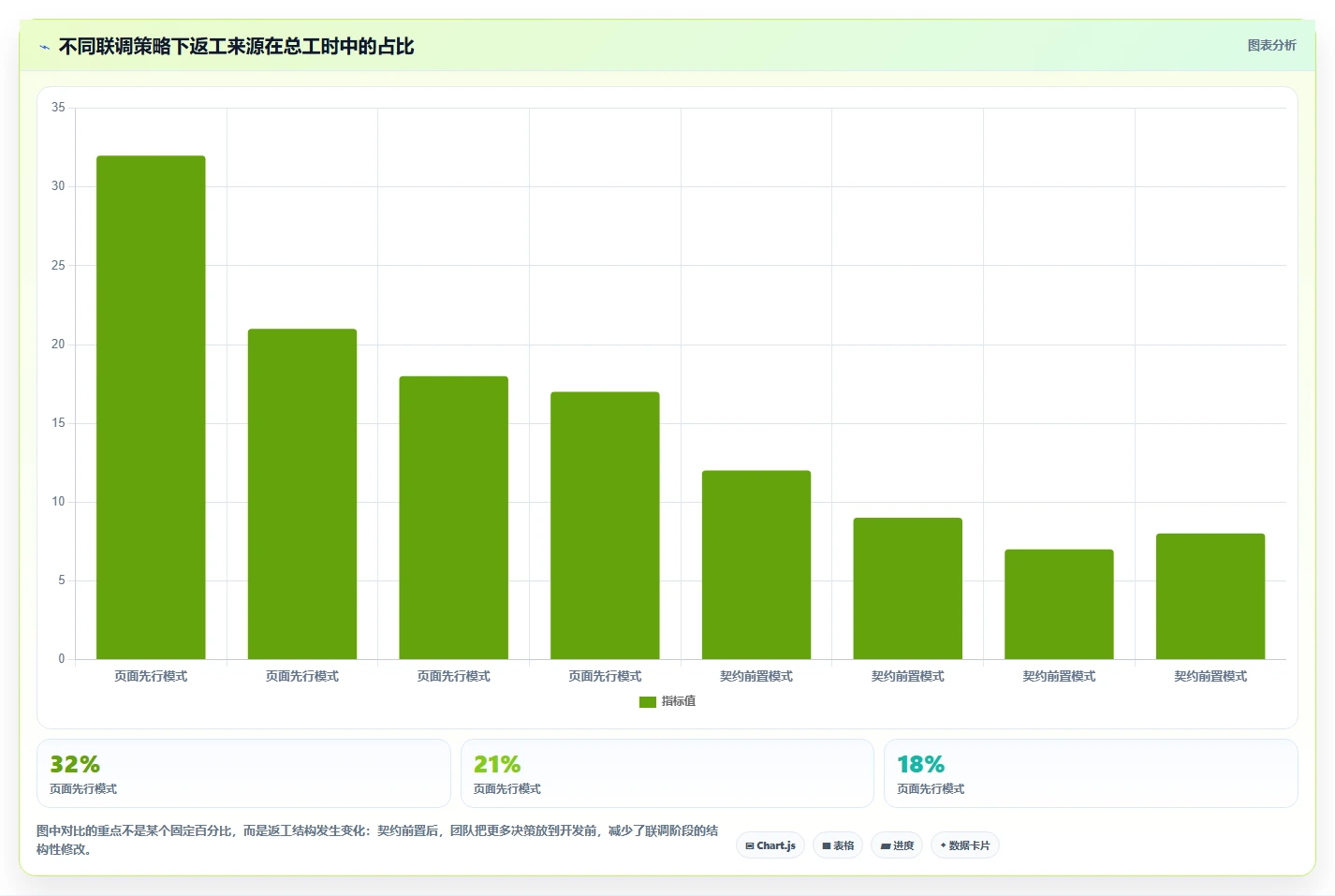1335x896 pixels.
Task: Click the chart title 不同联调策略下返工来源在总工时中的占比
Action: [236, 46]
